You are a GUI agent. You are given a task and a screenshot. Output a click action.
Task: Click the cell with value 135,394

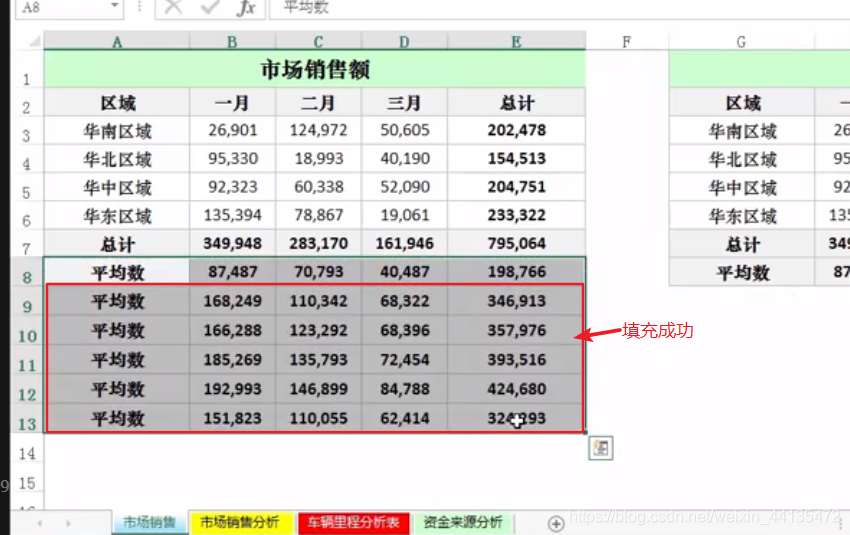(x=233, y=216)
